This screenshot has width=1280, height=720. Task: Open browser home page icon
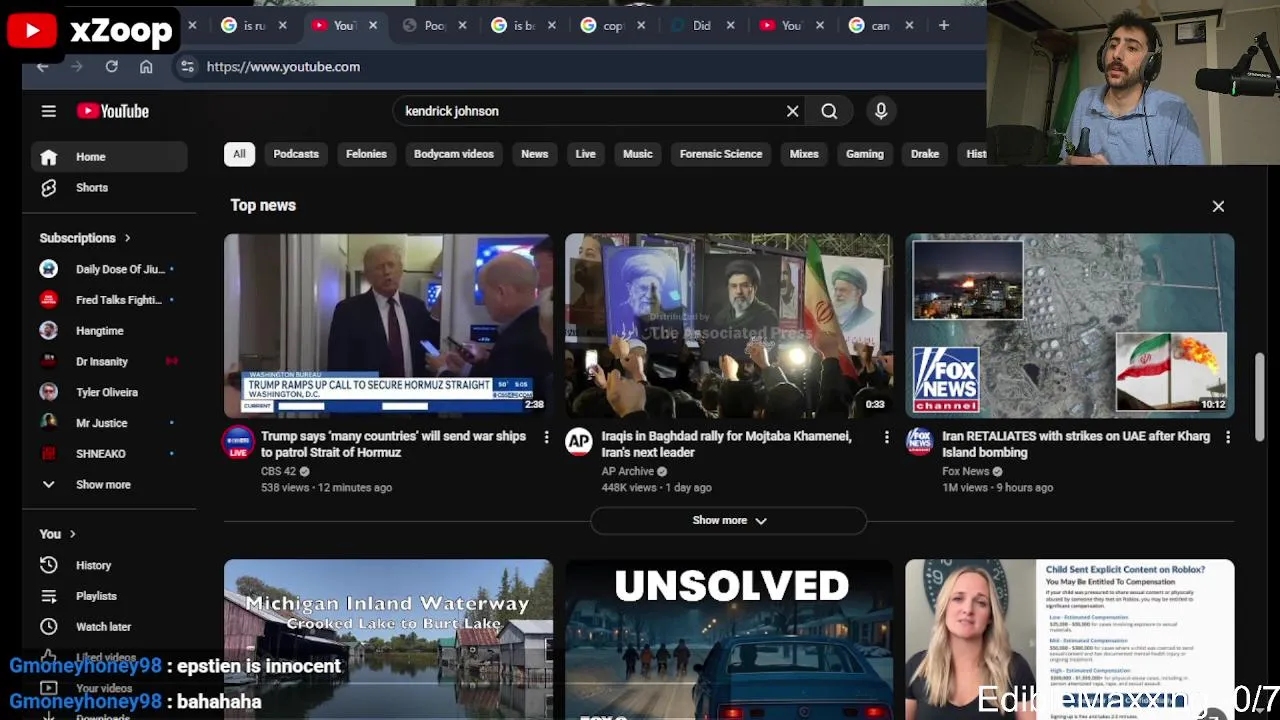[x=146, y=66]
